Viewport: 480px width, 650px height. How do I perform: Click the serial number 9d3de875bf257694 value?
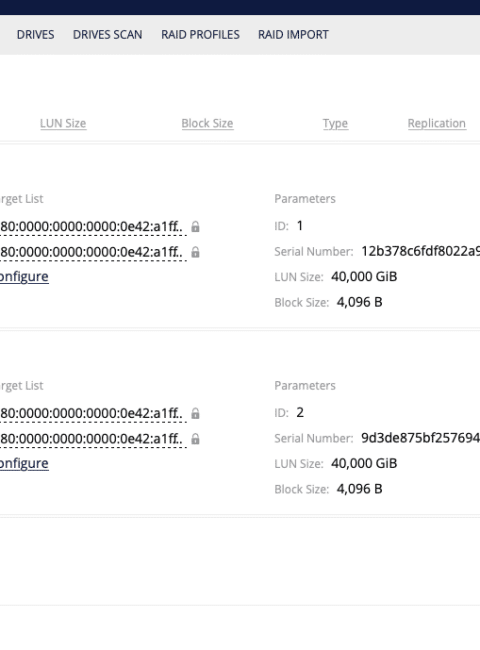coord(420,438)
